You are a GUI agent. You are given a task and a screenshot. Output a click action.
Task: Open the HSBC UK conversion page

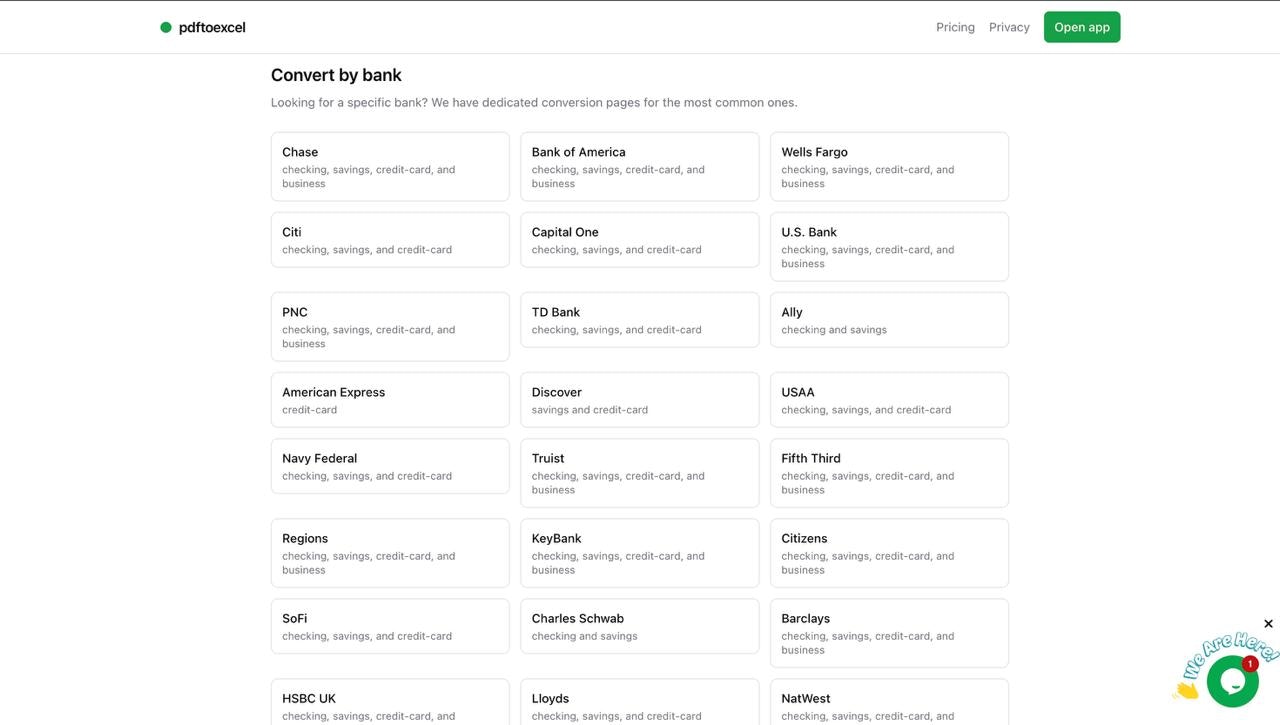(390, 702)
